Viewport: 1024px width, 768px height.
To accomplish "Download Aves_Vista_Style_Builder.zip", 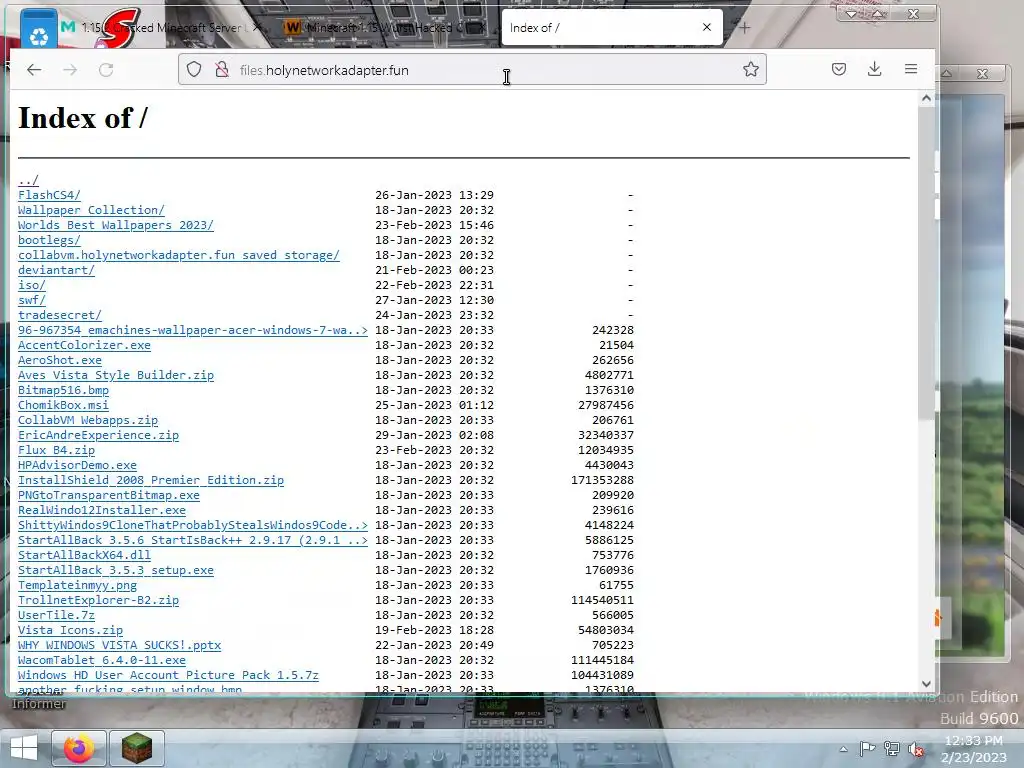I will [x=116, y=376].
